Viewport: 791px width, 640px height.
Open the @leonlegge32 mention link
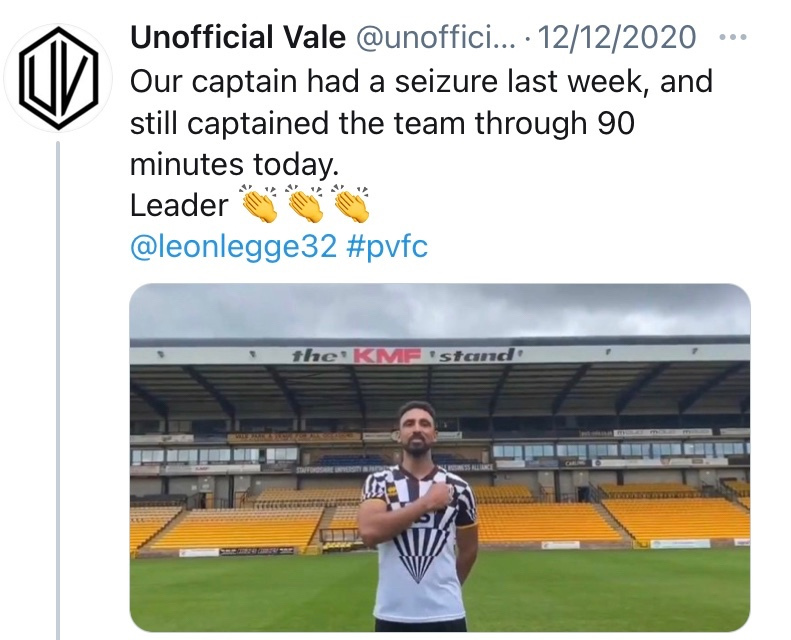tap(233, 247)
